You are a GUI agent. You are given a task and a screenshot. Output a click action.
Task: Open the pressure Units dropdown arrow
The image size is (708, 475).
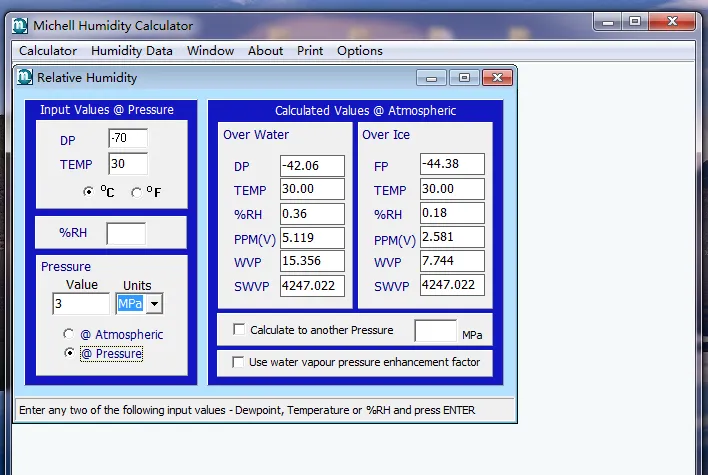pos(154,303)
